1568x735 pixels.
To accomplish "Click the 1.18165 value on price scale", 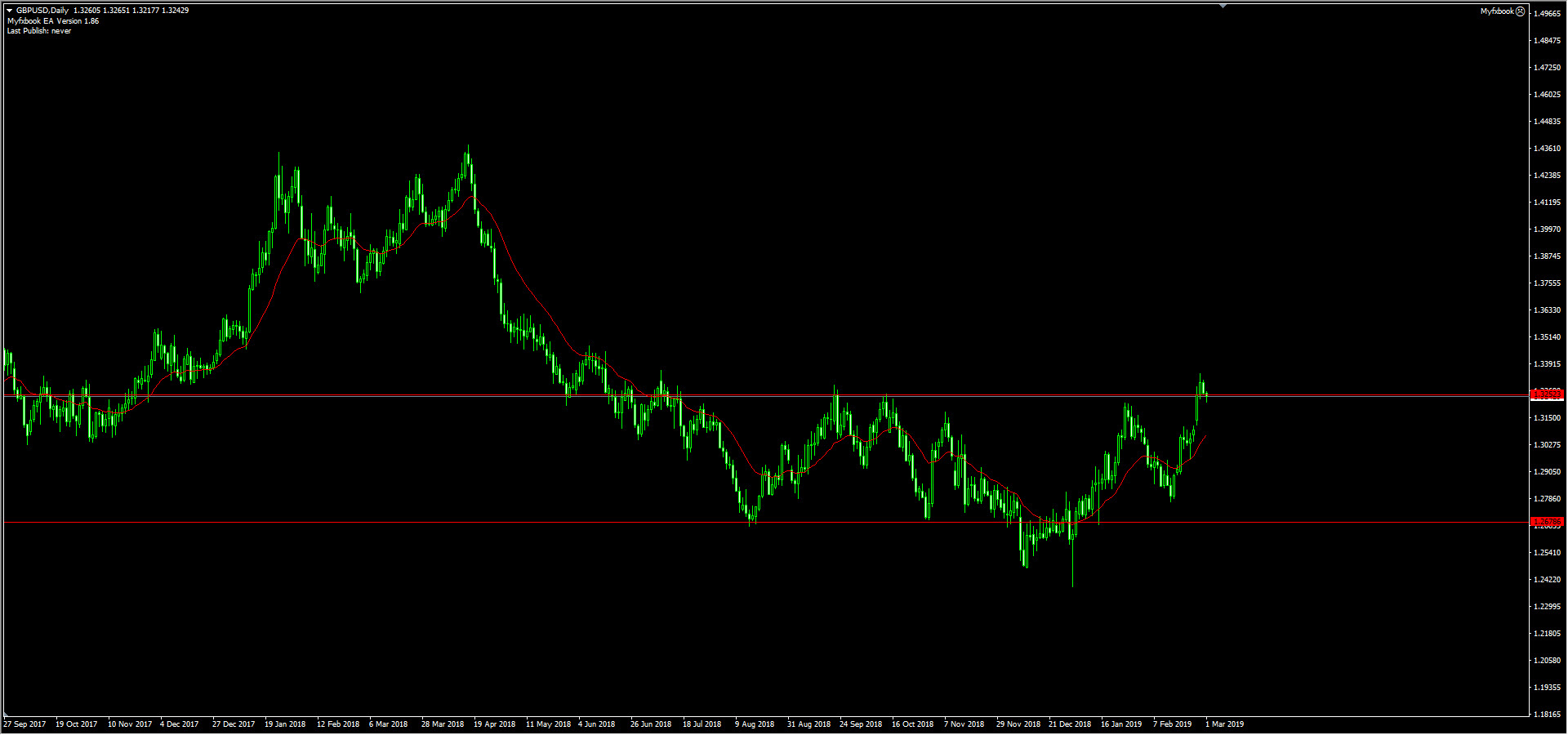I will pos(1547,715).
